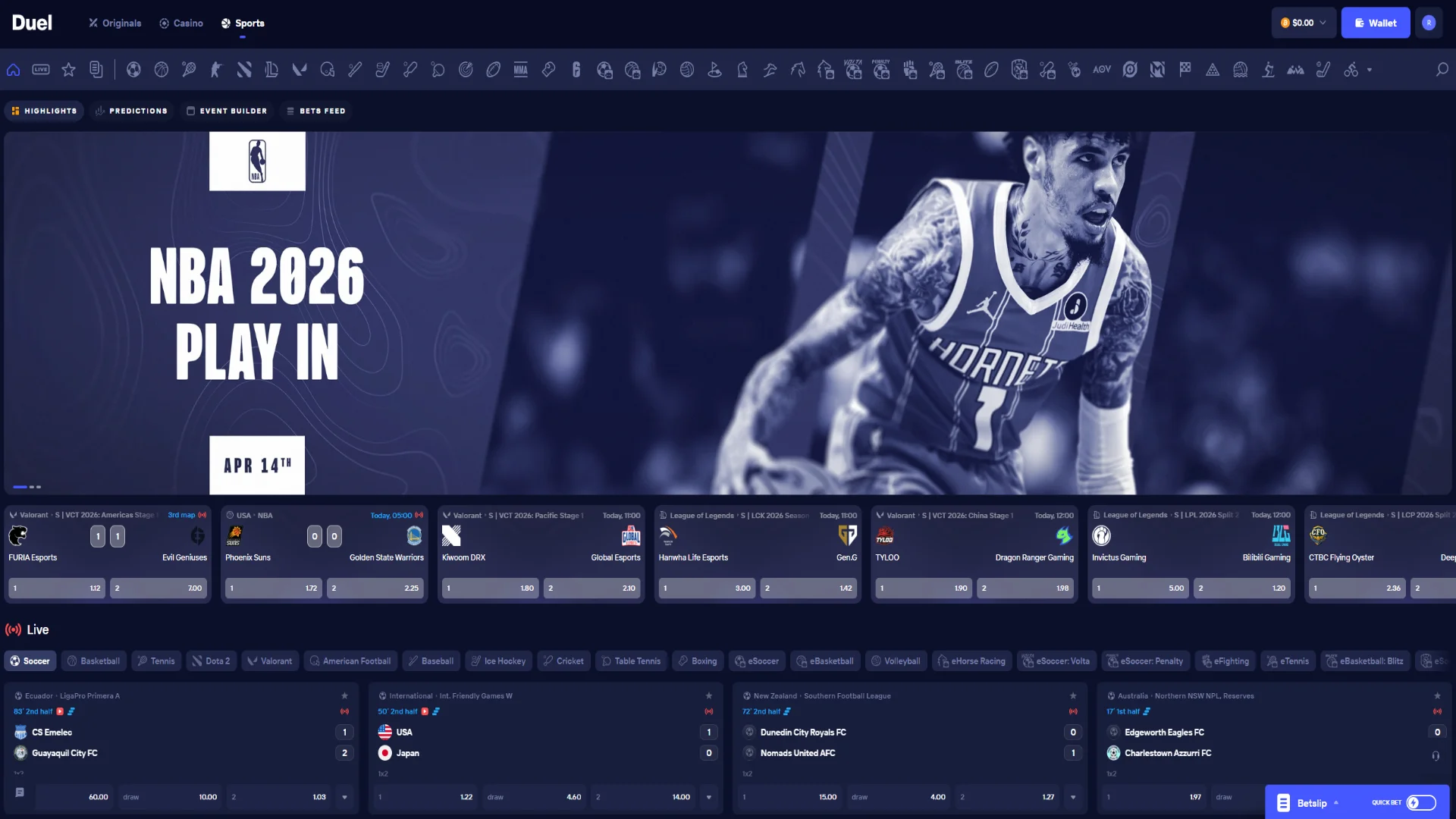
Task: Expand the $0.00 balance dropdown
Action: point(1304,23)
